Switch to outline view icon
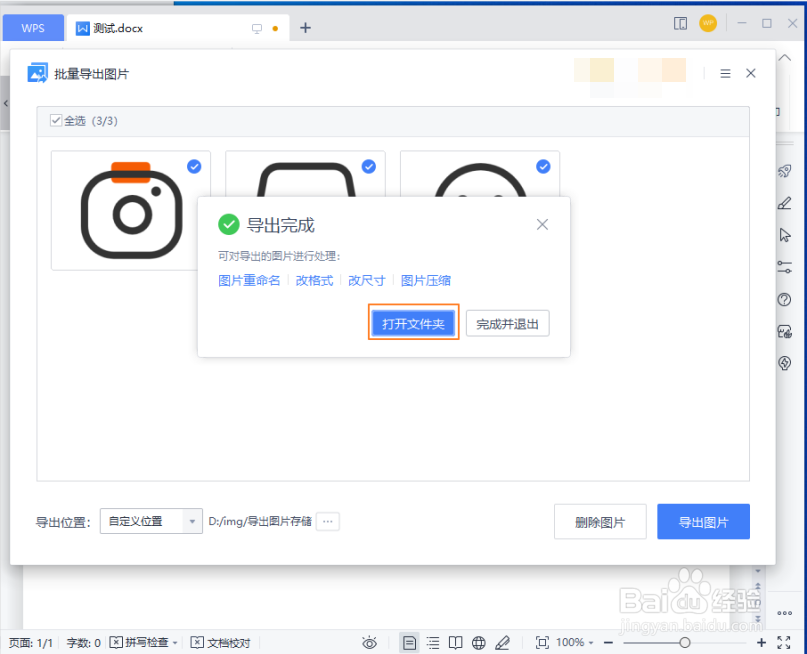 point(433,642)
